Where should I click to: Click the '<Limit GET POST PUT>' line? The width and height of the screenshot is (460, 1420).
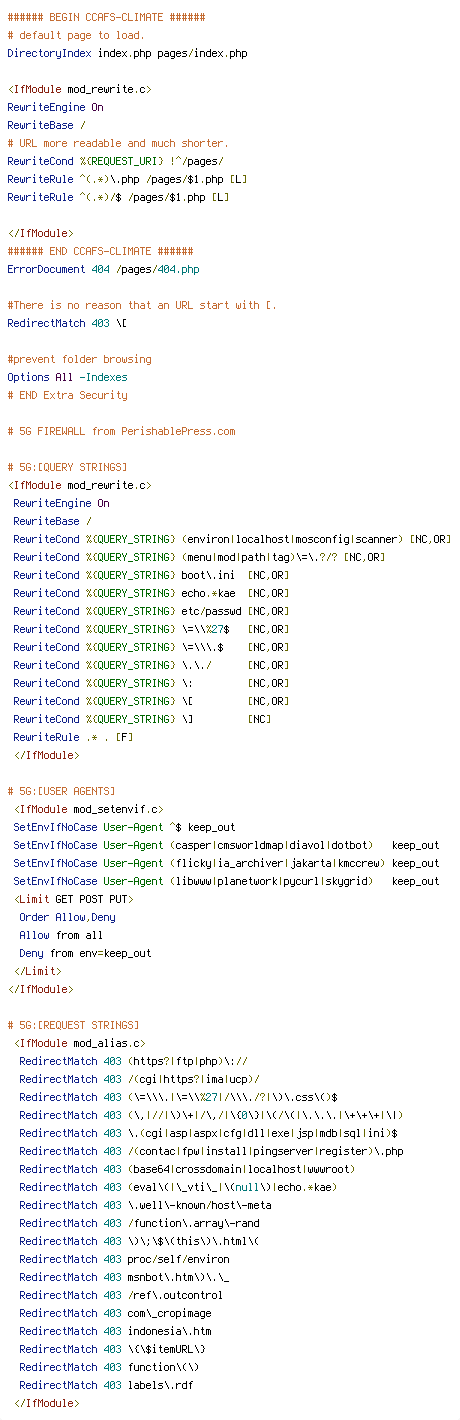[73, 899]
